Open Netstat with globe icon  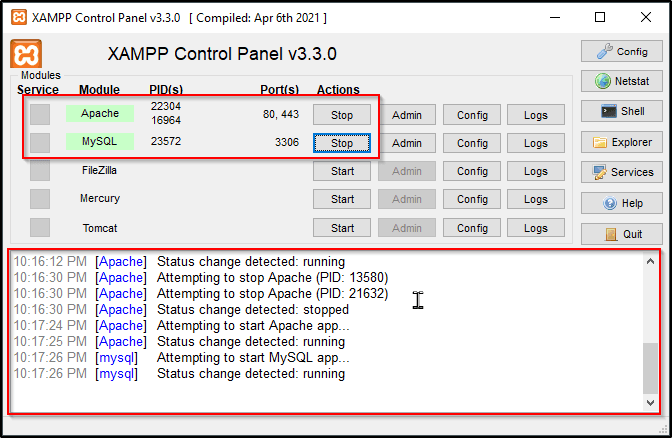point(621,81)
